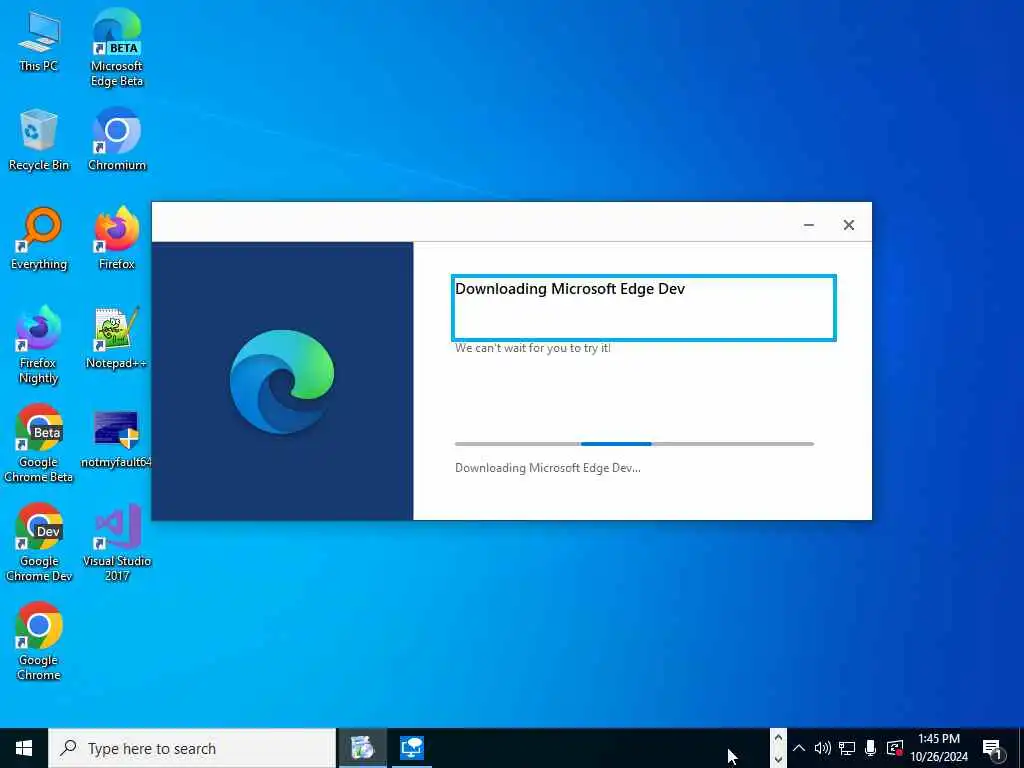This screenshot has height=768, width=1024.
Task: Select Microsoft Edge Beta desktop shortcut
Action: (117, 47)
